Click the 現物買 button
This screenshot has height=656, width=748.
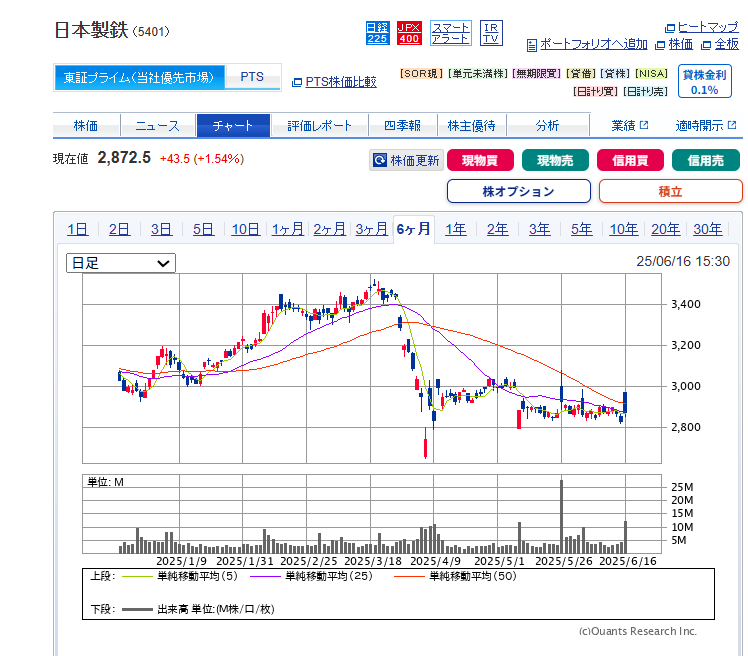pyautogui.click(x=480, y=160)
